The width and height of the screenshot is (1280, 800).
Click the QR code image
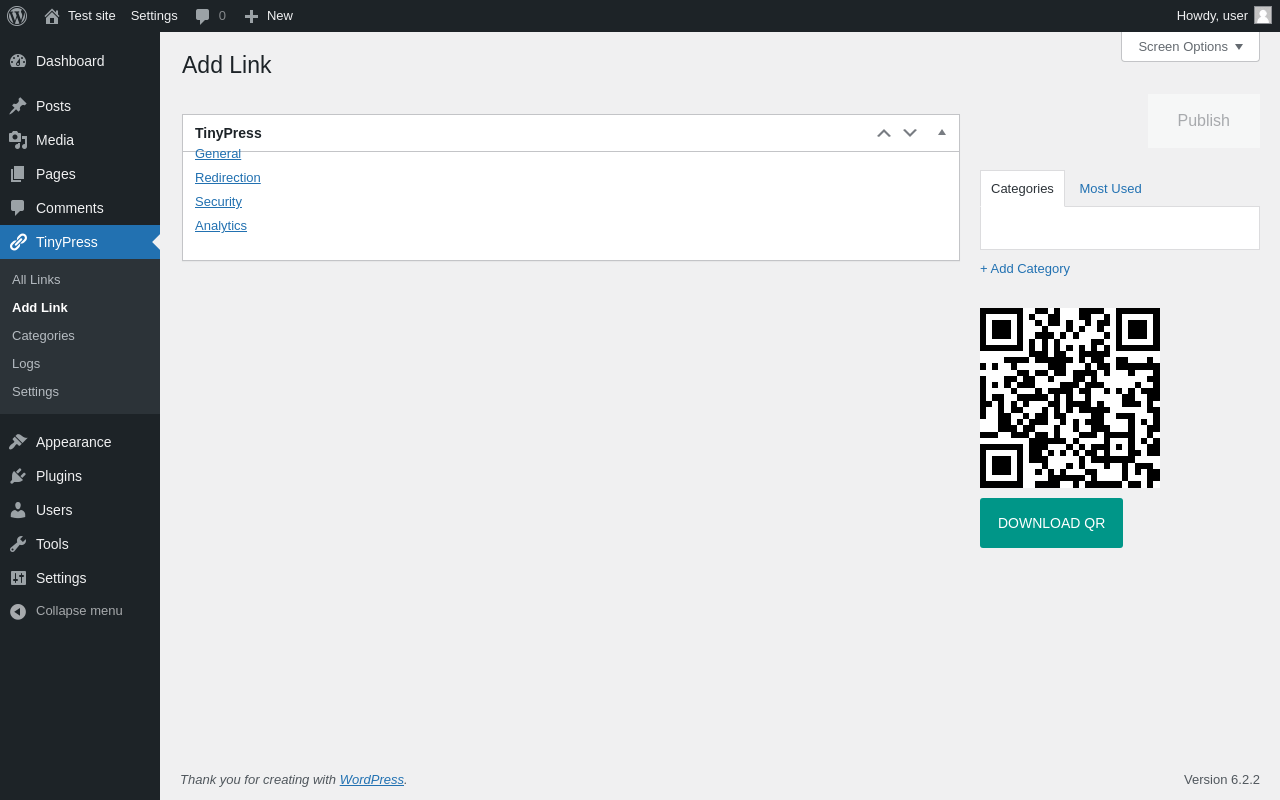pyautogui.click(x=1070, y=398)
